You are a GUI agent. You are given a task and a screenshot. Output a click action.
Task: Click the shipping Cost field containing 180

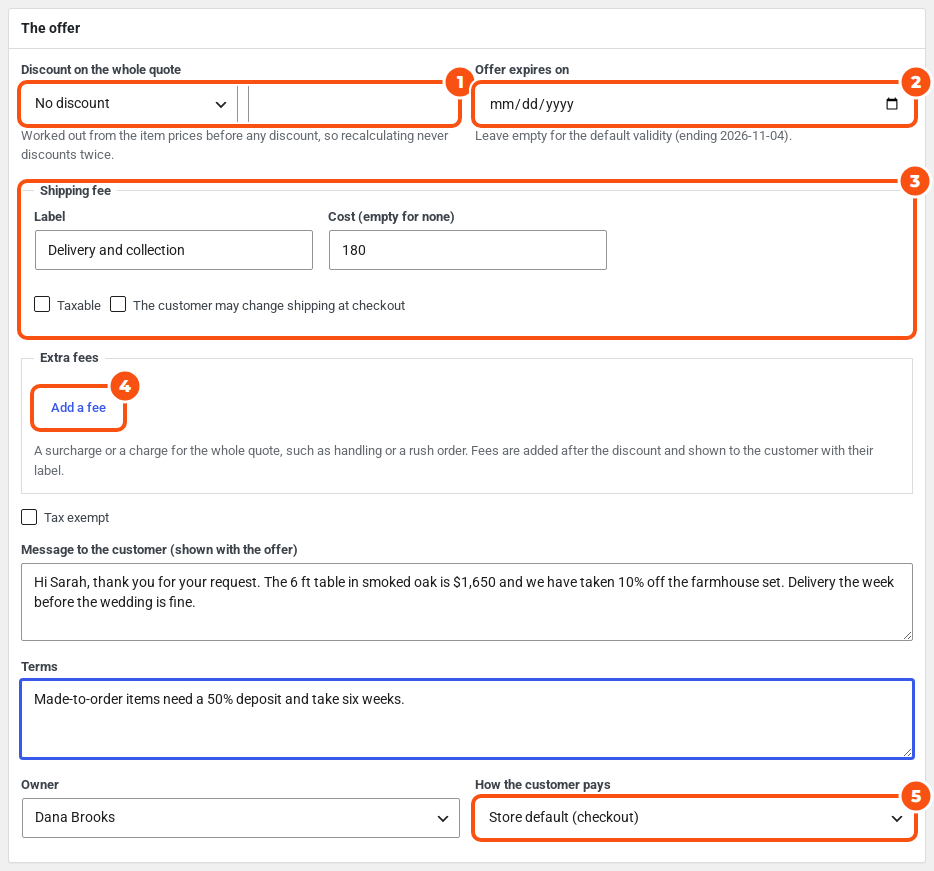coord(468,250)
